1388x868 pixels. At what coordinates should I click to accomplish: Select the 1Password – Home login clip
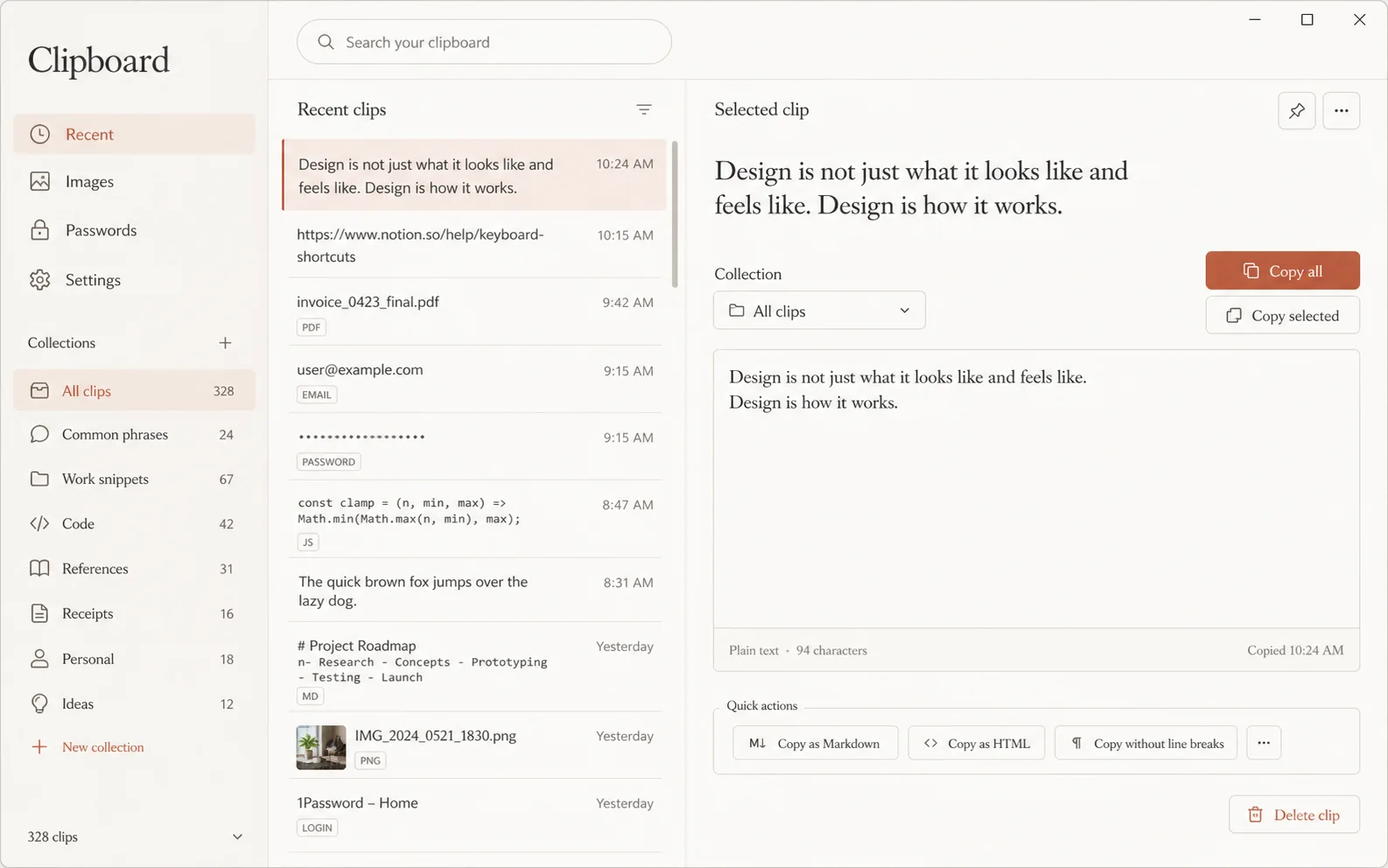[475, 815]
